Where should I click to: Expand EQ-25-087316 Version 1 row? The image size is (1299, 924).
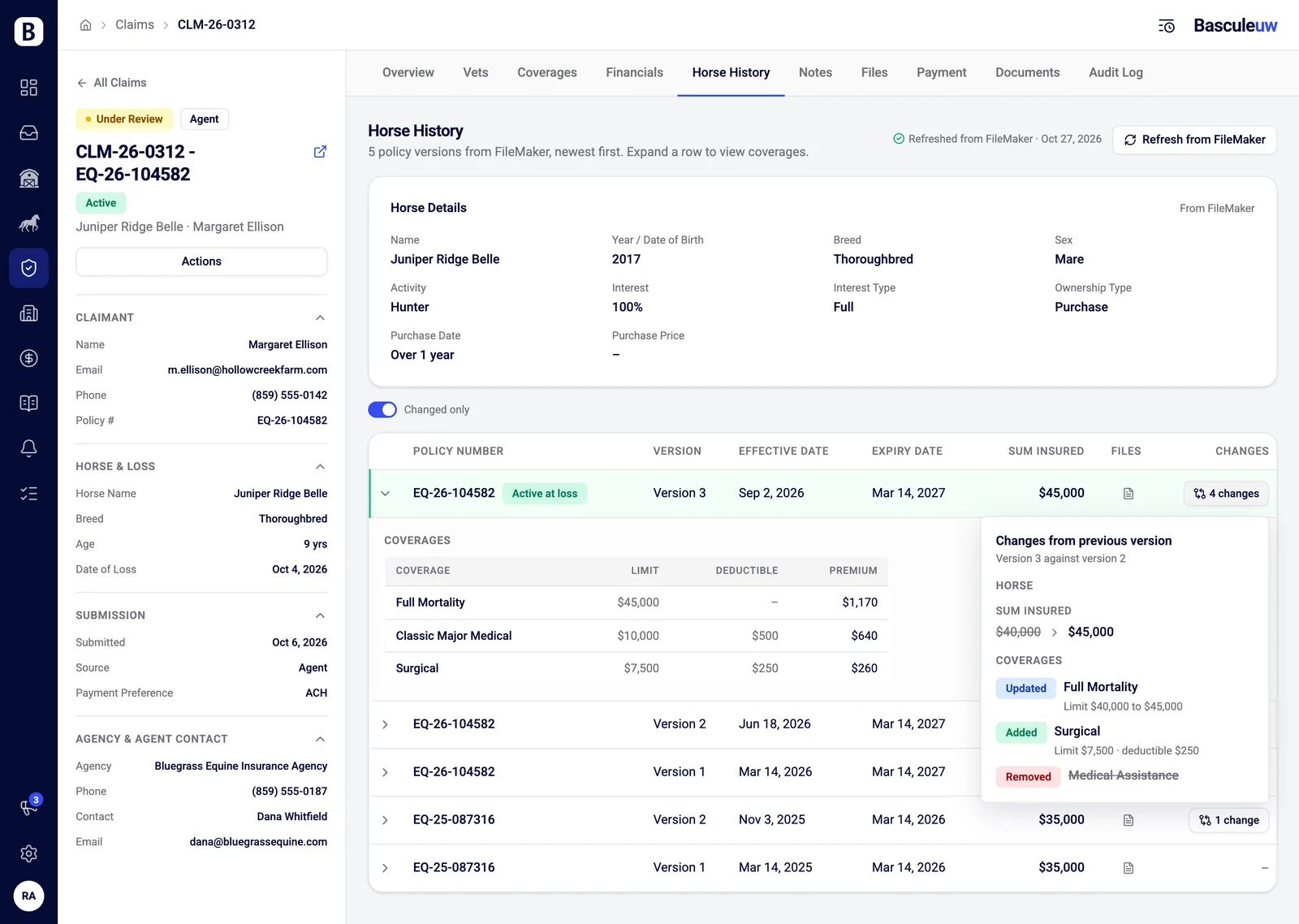[x=385, y=868]
